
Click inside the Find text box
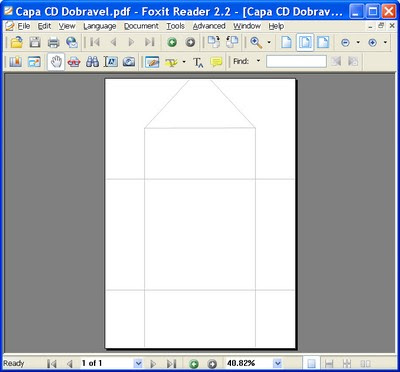click(x=296, y=61)
